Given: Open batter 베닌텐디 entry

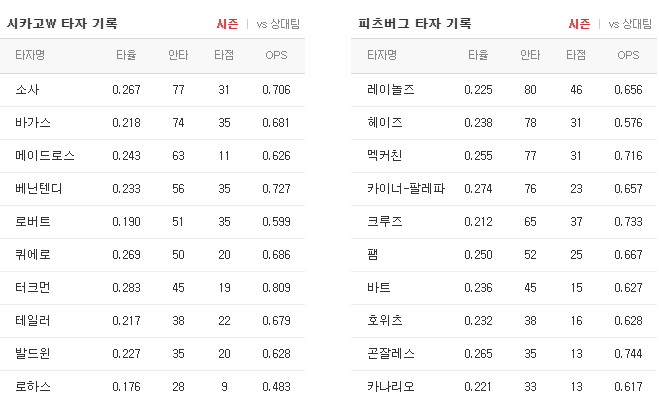Looking at the screenshot, I should point(39,189).
